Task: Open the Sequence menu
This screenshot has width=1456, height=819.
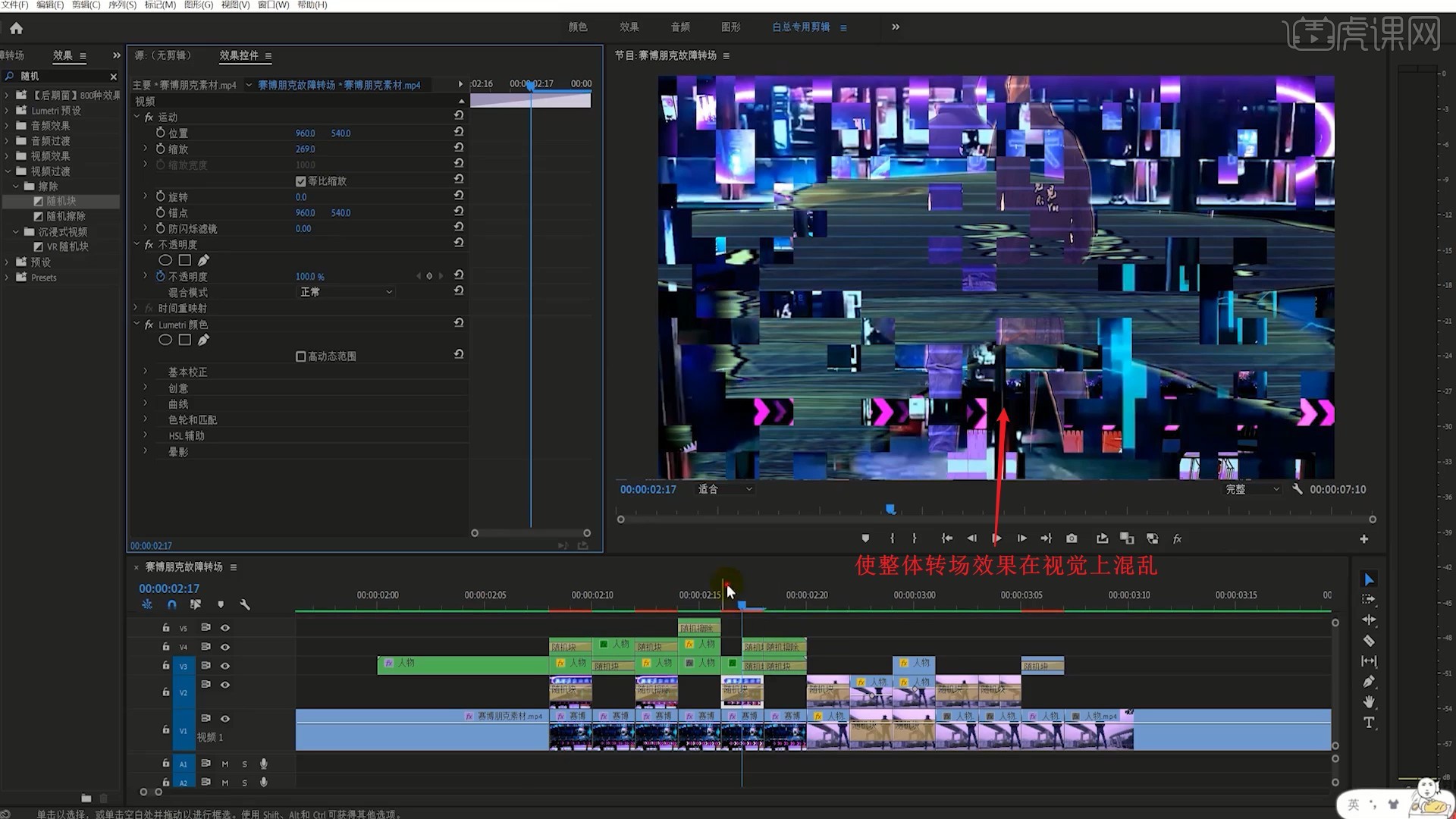Action: [122, 5]
